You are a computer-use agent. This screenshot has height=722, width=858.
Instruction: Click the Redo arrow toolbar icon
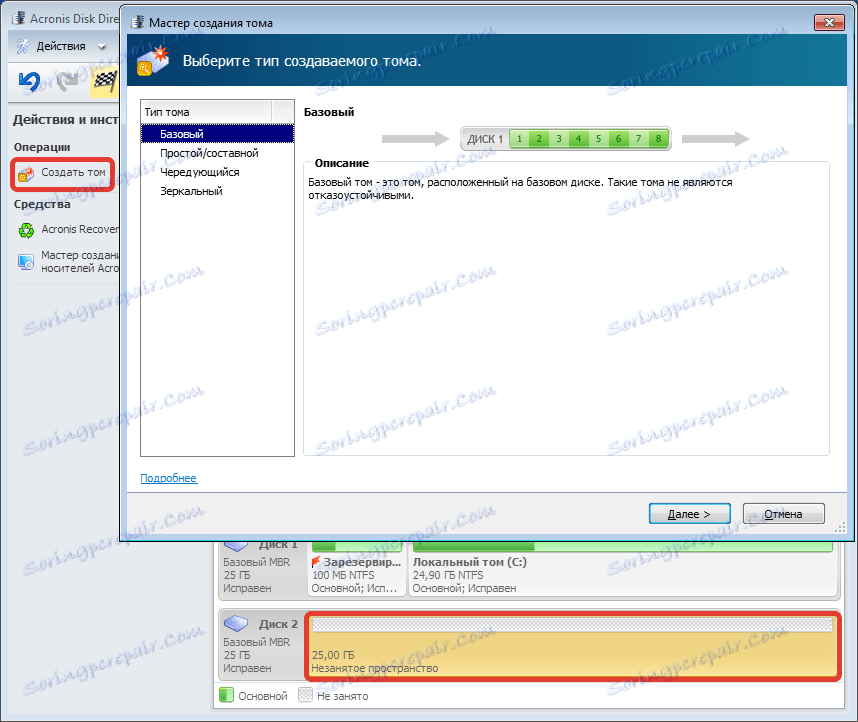[68, 82]
